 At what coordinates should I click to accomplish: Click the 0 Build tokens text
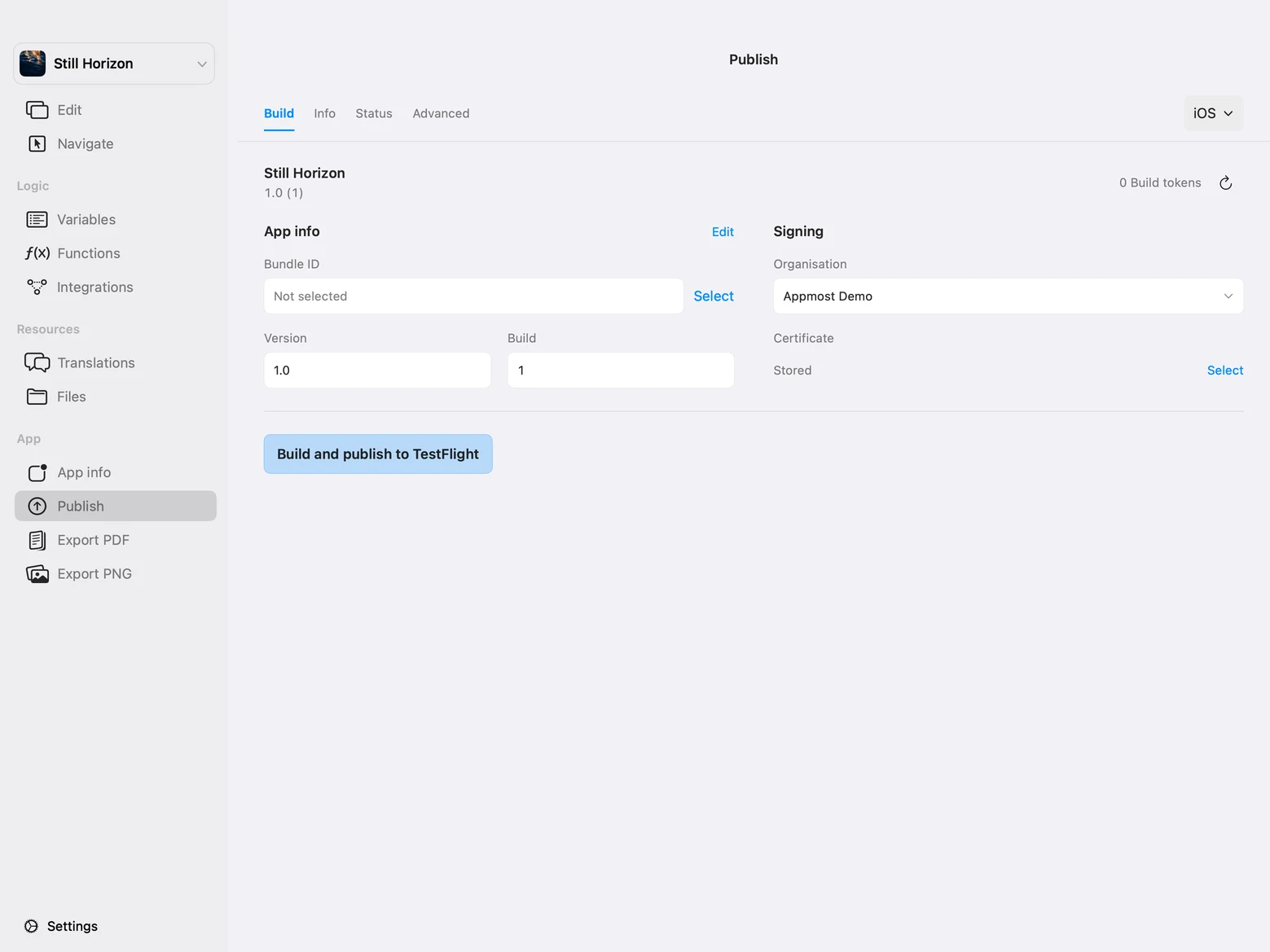[x=1160, y=183]
